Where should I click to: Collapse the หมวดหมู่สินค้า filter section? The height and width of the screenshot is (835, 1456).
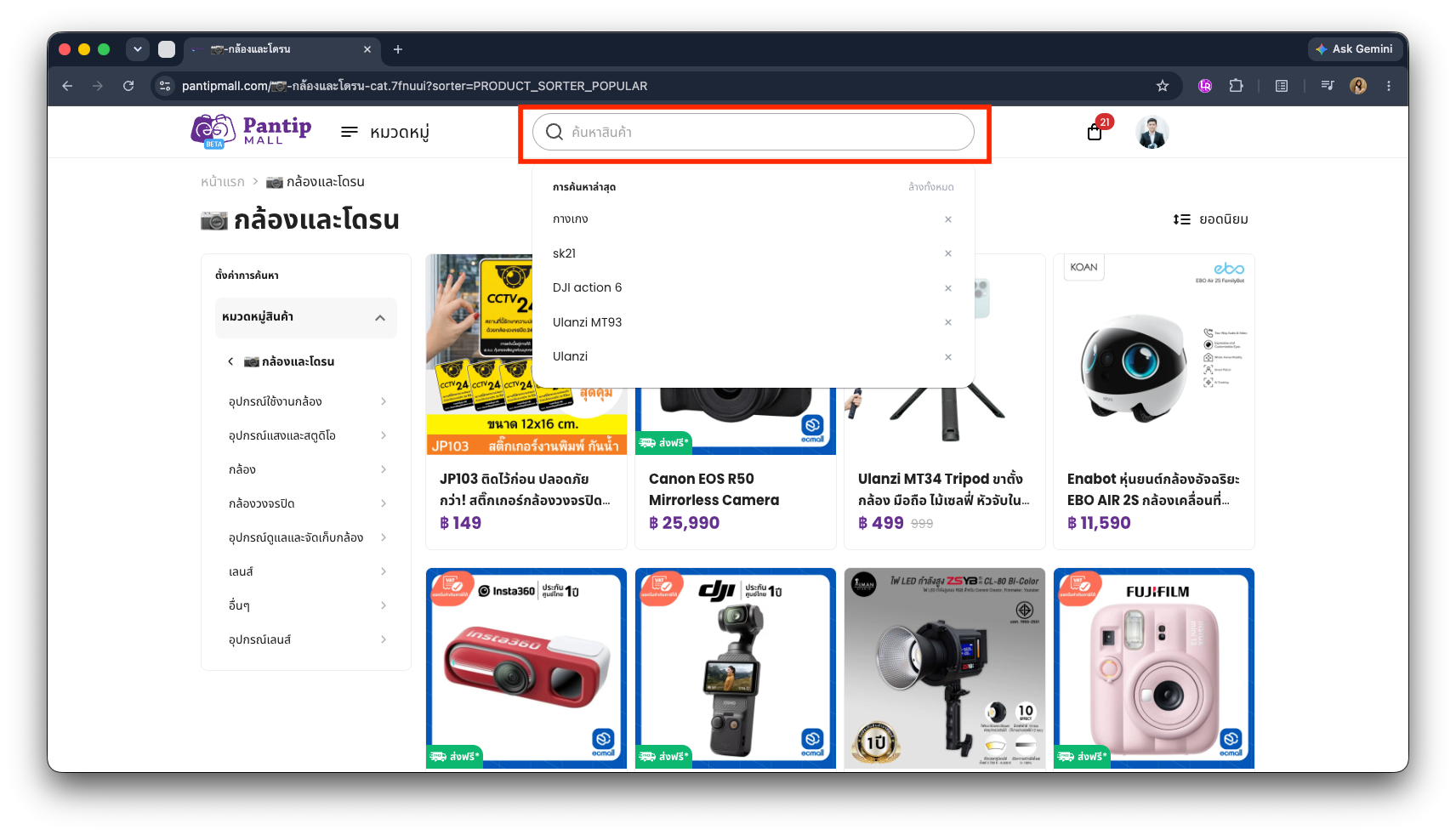point(306,317)
